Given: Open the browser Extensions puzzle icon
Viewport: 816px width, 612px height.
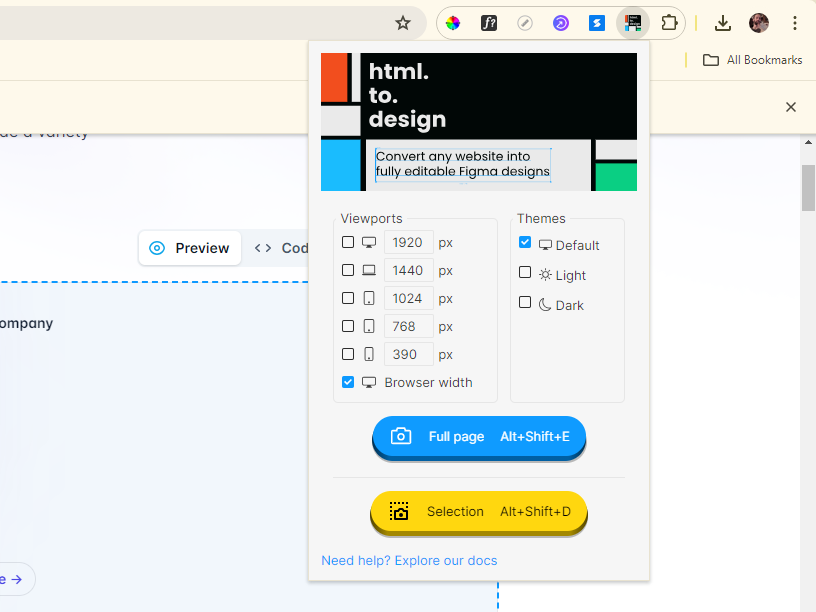Looking at the screenshot, I should coord(669,22).
